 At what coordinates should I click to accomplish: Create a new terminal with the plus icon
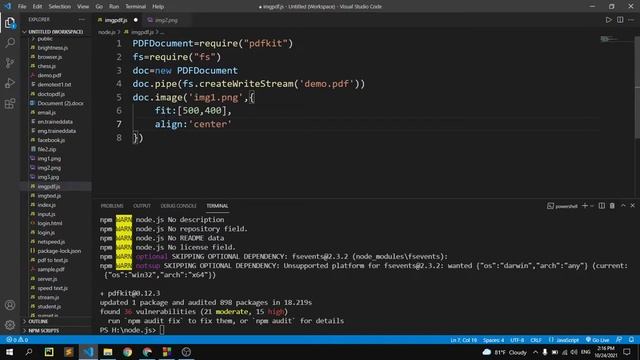[x=585, y=206]
